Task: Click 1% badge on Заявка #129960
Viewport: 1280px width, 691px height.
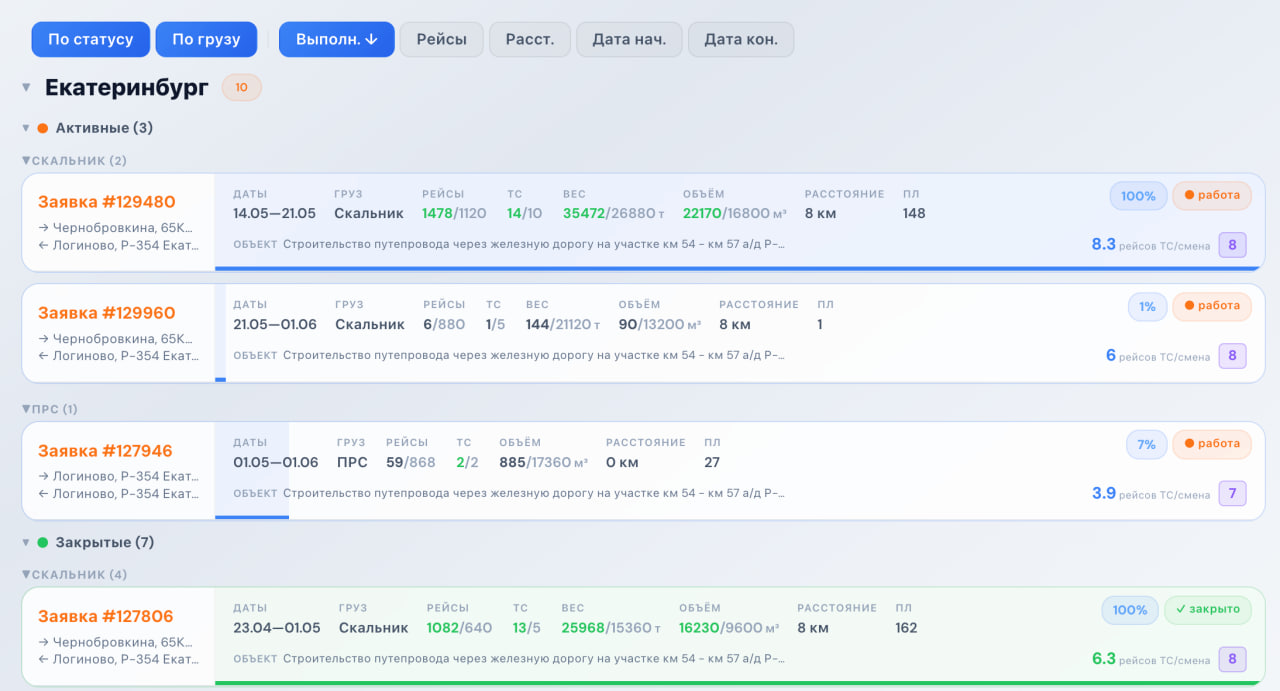Action: pyautogui.click(x=1147, y=307)
